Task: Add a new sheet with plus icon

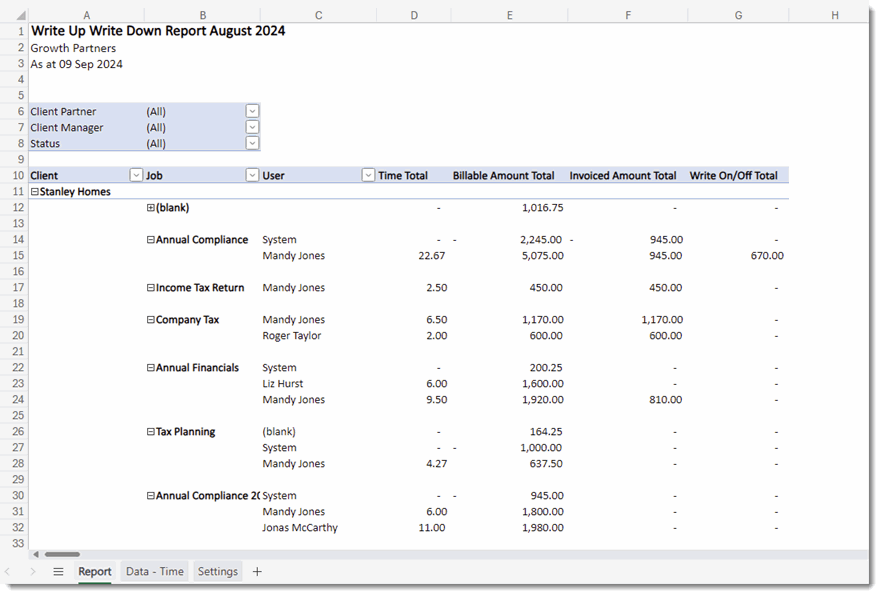Action: (x=257, y=572)
